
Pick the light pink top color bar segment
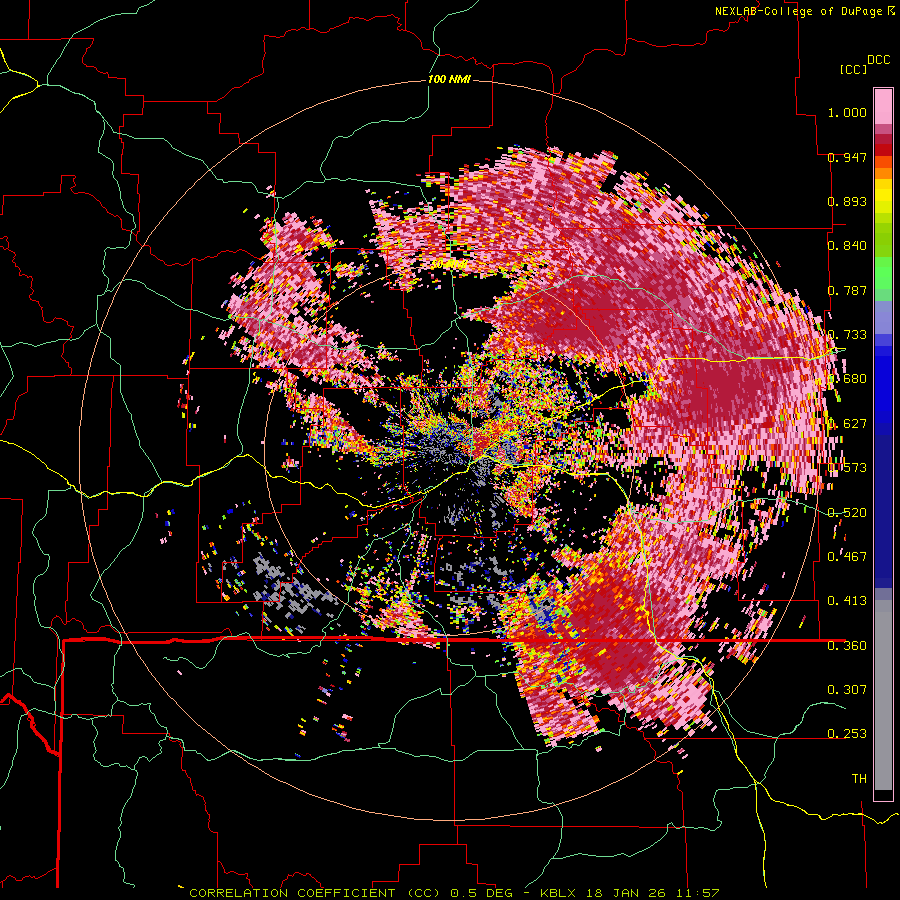[883, 106]
